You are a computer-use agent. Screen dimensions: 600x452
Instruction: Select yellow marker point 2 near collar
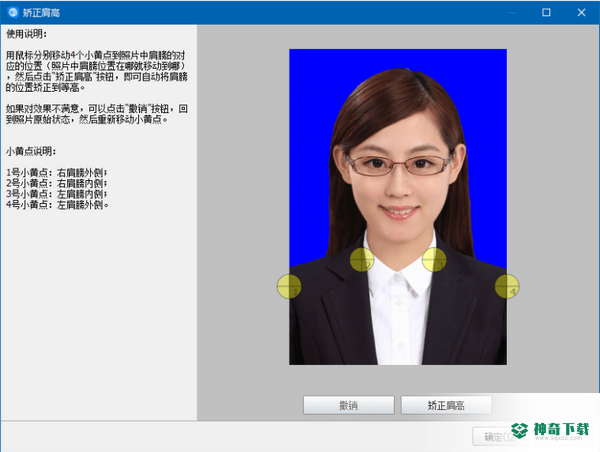(x=362, y=259)
